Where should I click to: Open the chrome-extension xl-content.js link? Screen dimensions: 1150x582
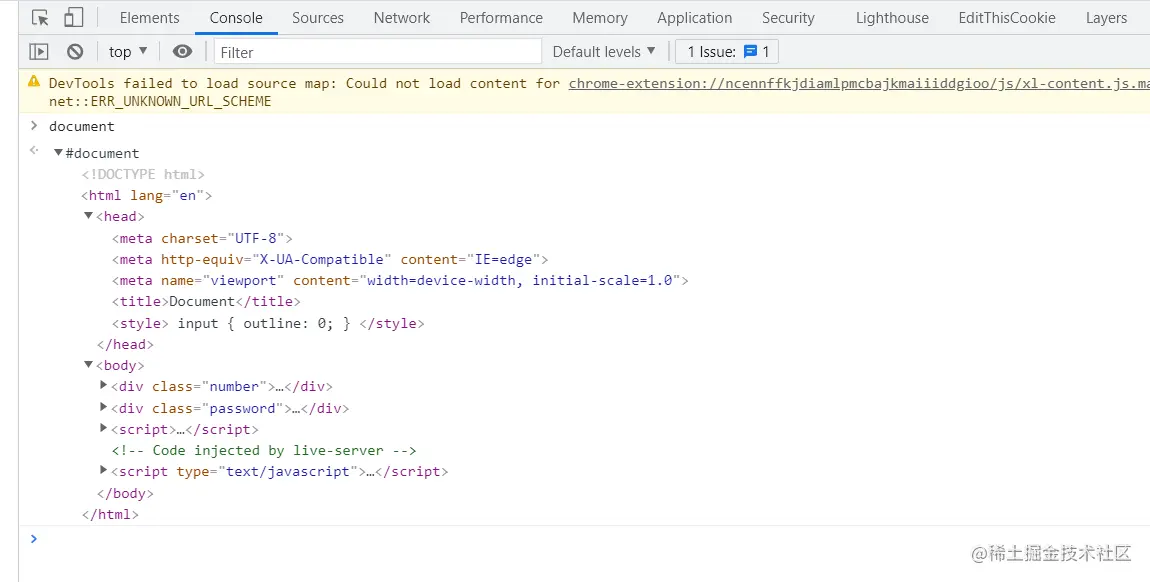click(859, 83)
